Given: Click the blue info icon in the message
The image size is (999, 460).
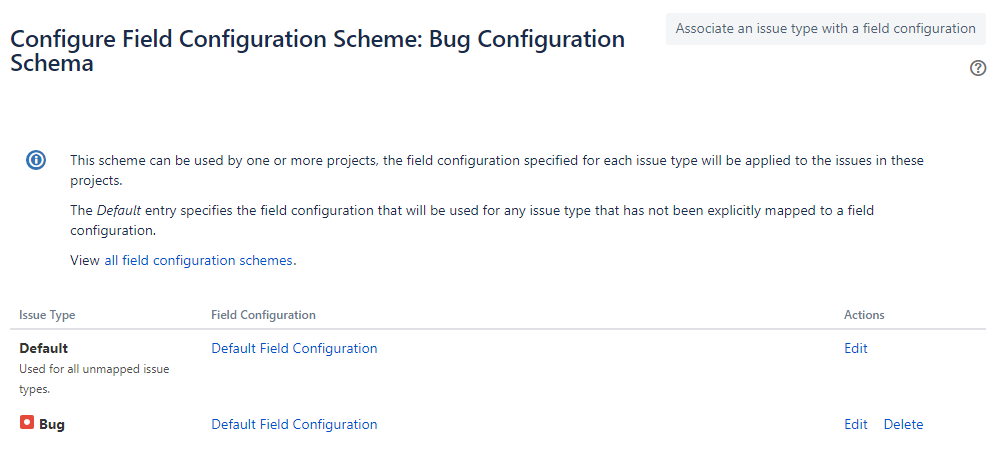Looking at the screenshot, I should [35, 160].
